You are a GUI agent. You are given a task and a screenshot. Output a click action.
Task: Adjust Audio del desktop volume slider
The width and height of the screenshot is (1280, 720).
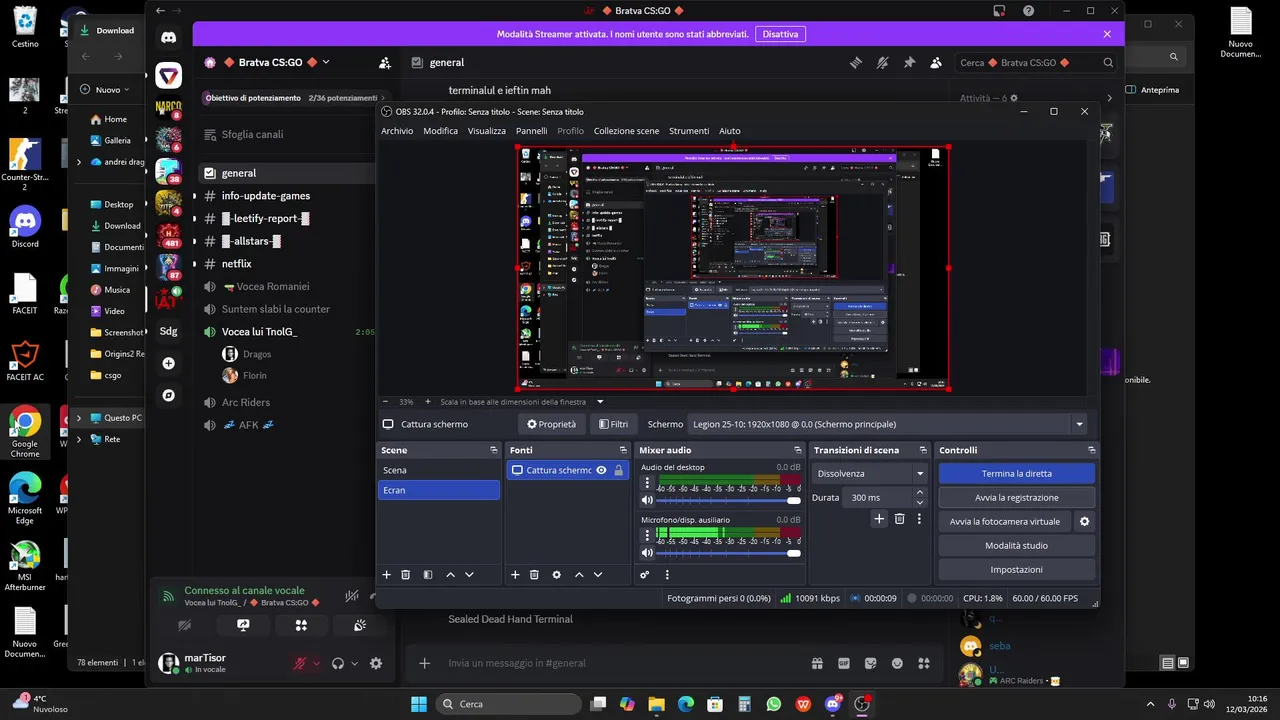(729, 500)
